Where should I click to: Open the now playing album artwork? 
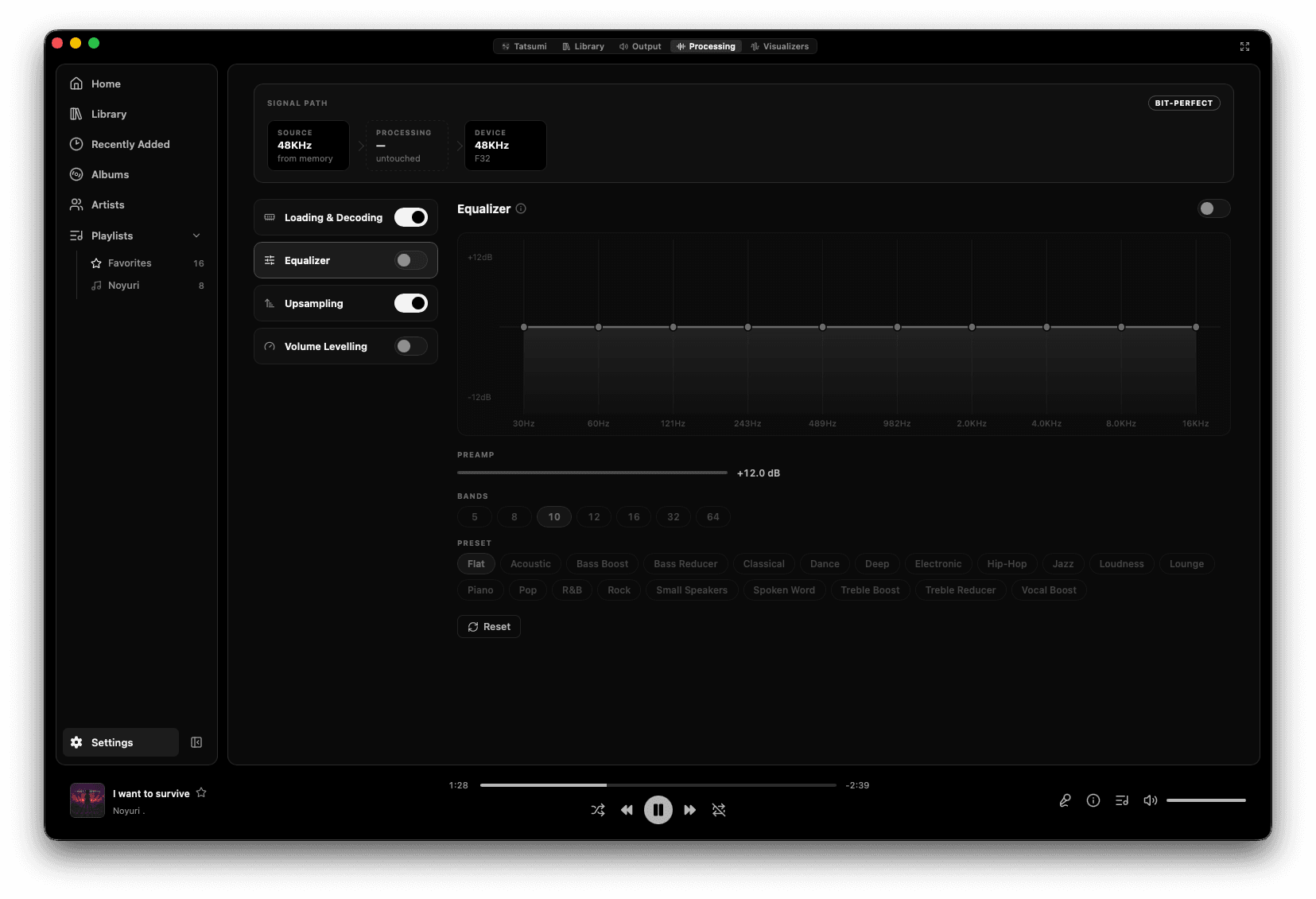[87, 800]
